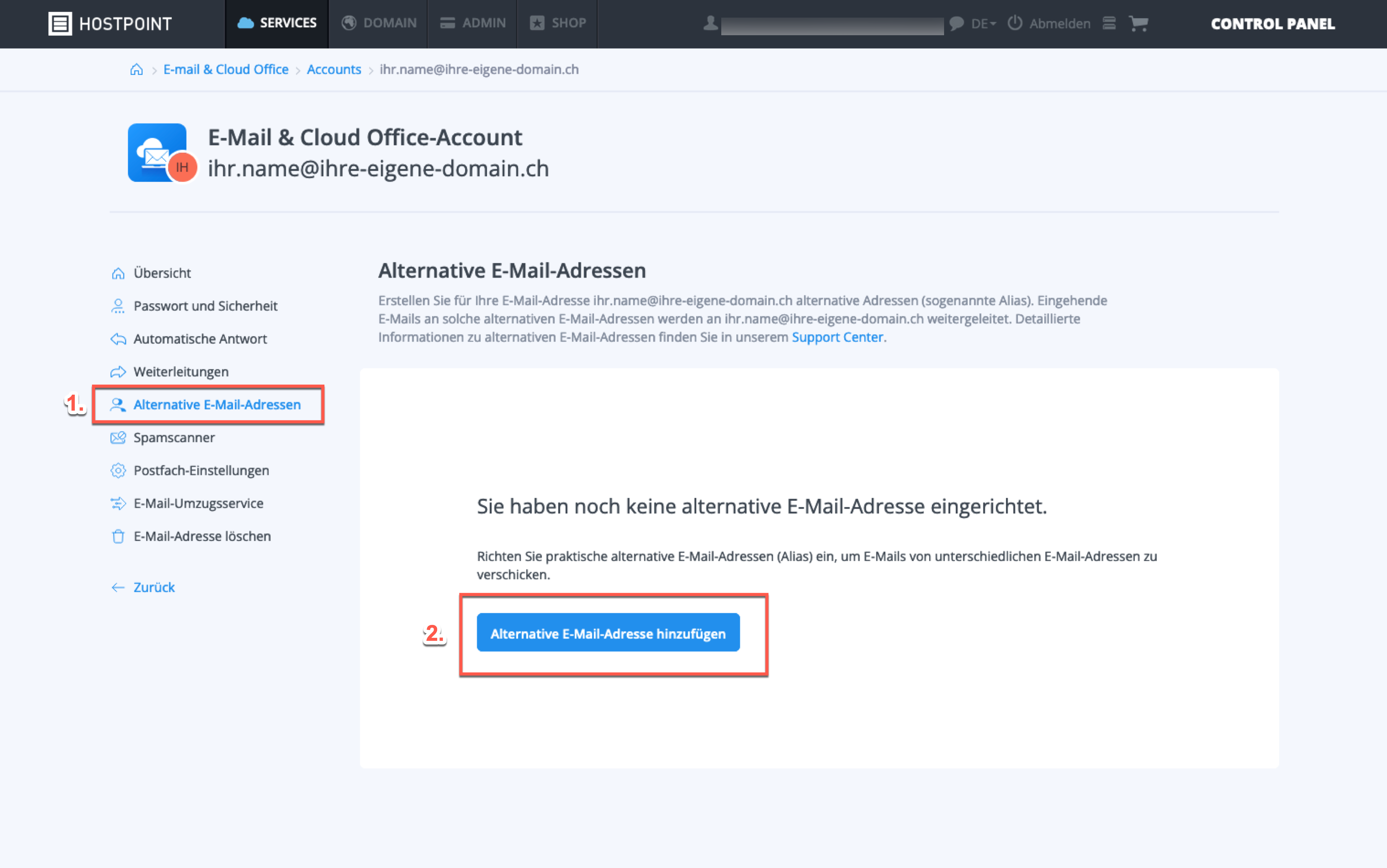Expand the DE language dropdown

tap(983, 24)
